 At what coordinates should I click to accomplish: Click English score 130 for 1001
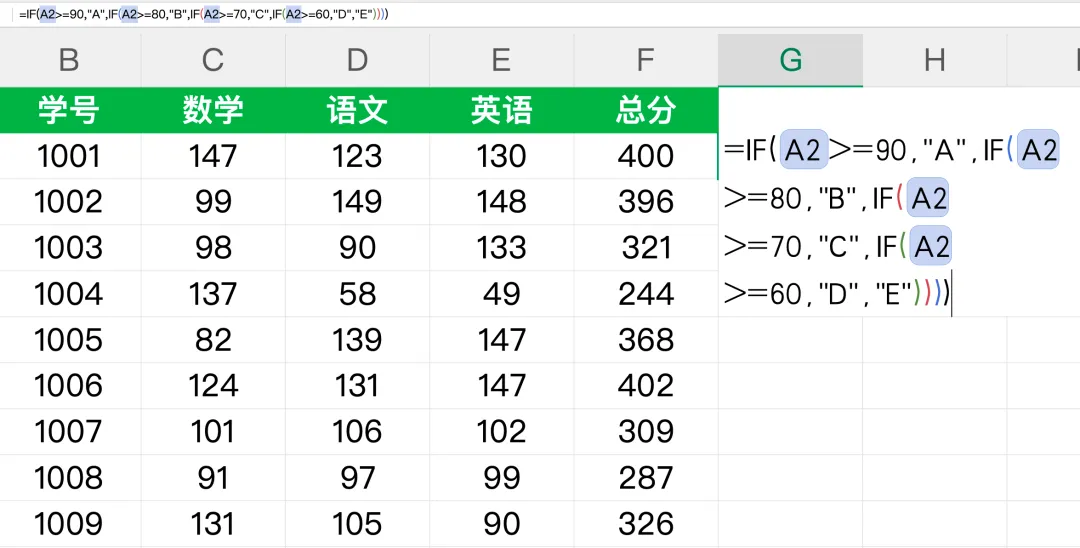501,156
